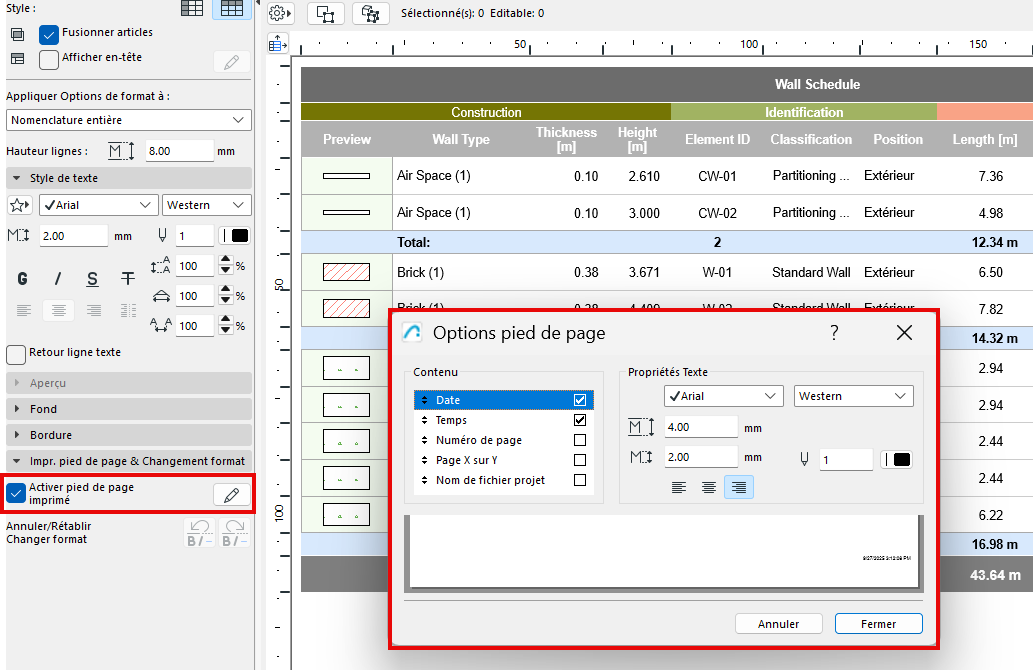Select center text alignment in footer dialog
The height and width of the screenshot is (670, 1033).
coord(709,487)
